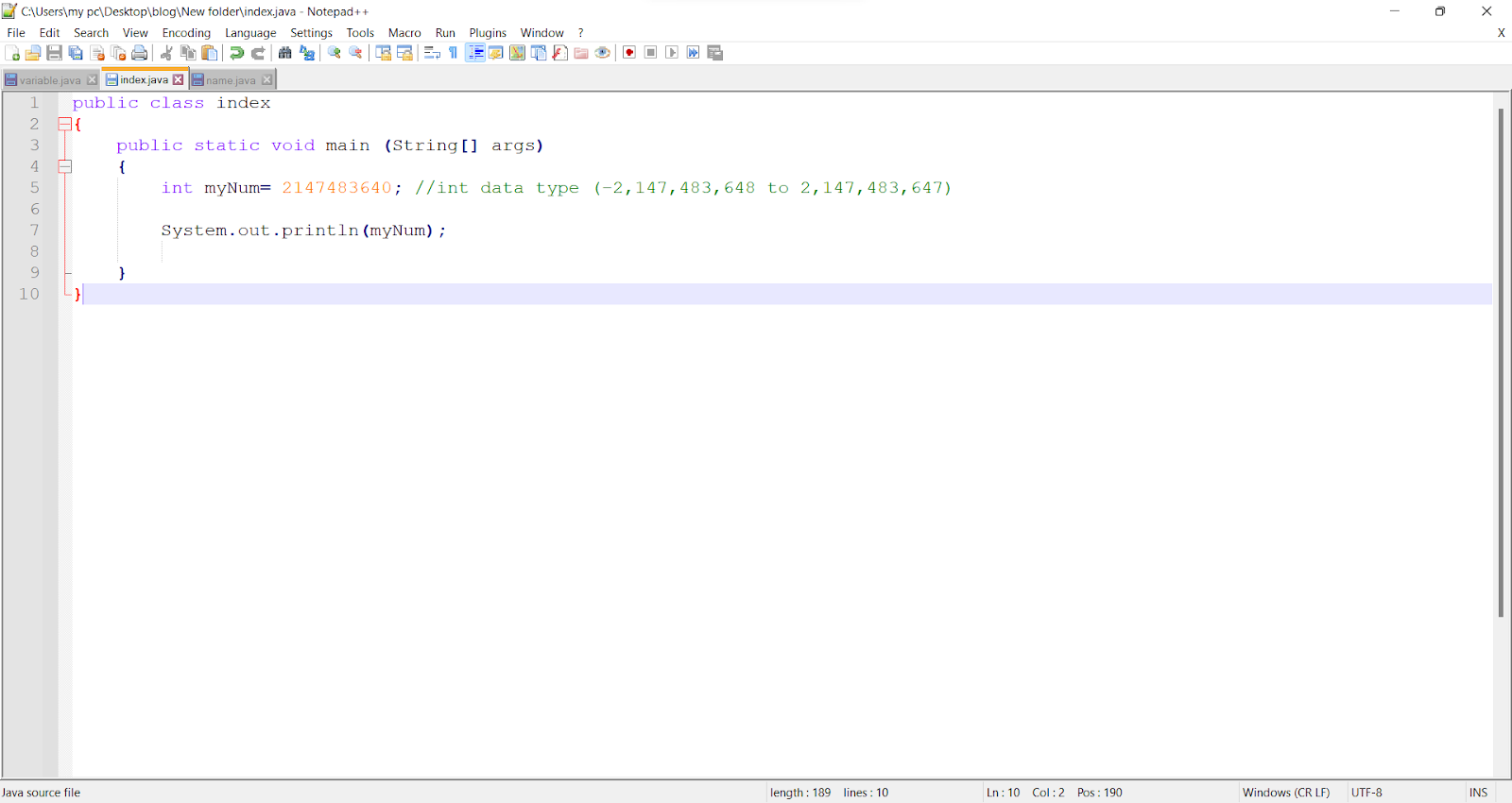1512x803 pixels.
Task: Click the Cut scissors icon
Action: point(166,53)
